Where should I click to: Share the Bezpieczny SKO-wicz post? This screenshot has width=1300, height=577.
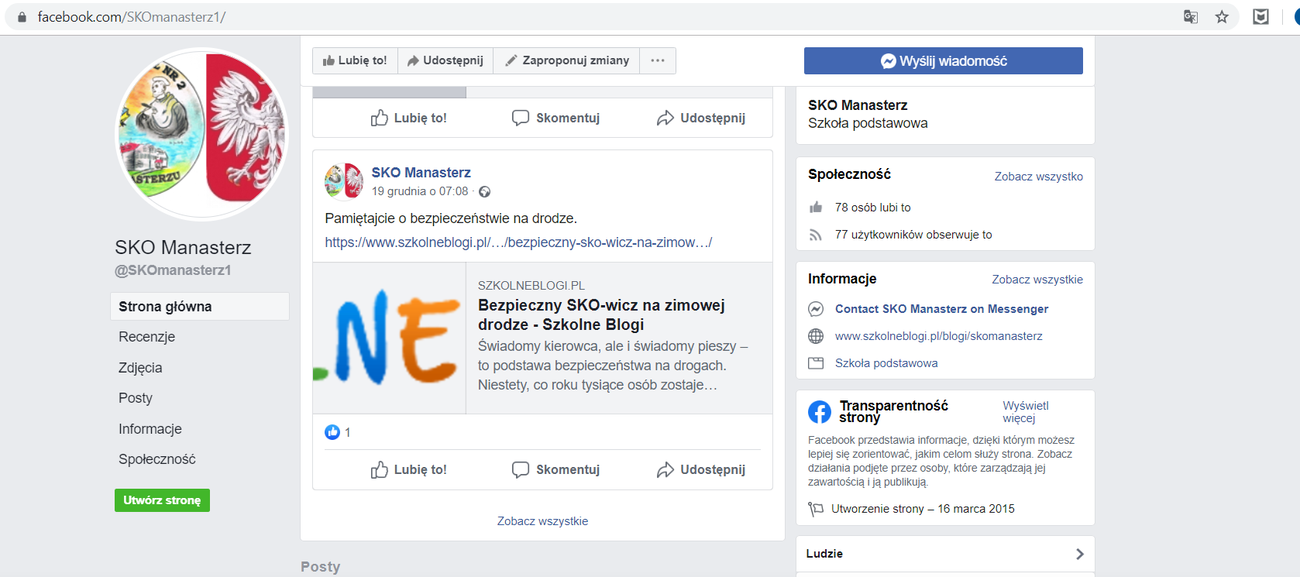point(701,470)
